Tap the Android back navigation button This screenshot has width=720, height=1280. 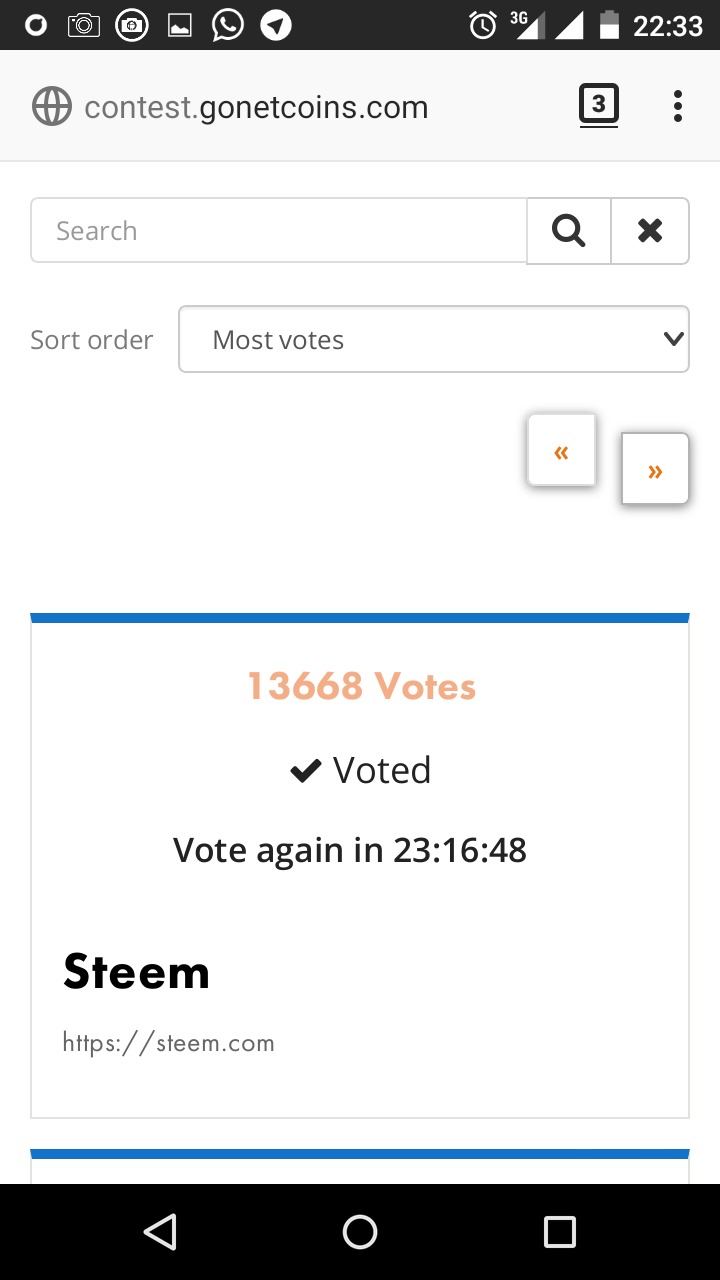click(160, 1232)
